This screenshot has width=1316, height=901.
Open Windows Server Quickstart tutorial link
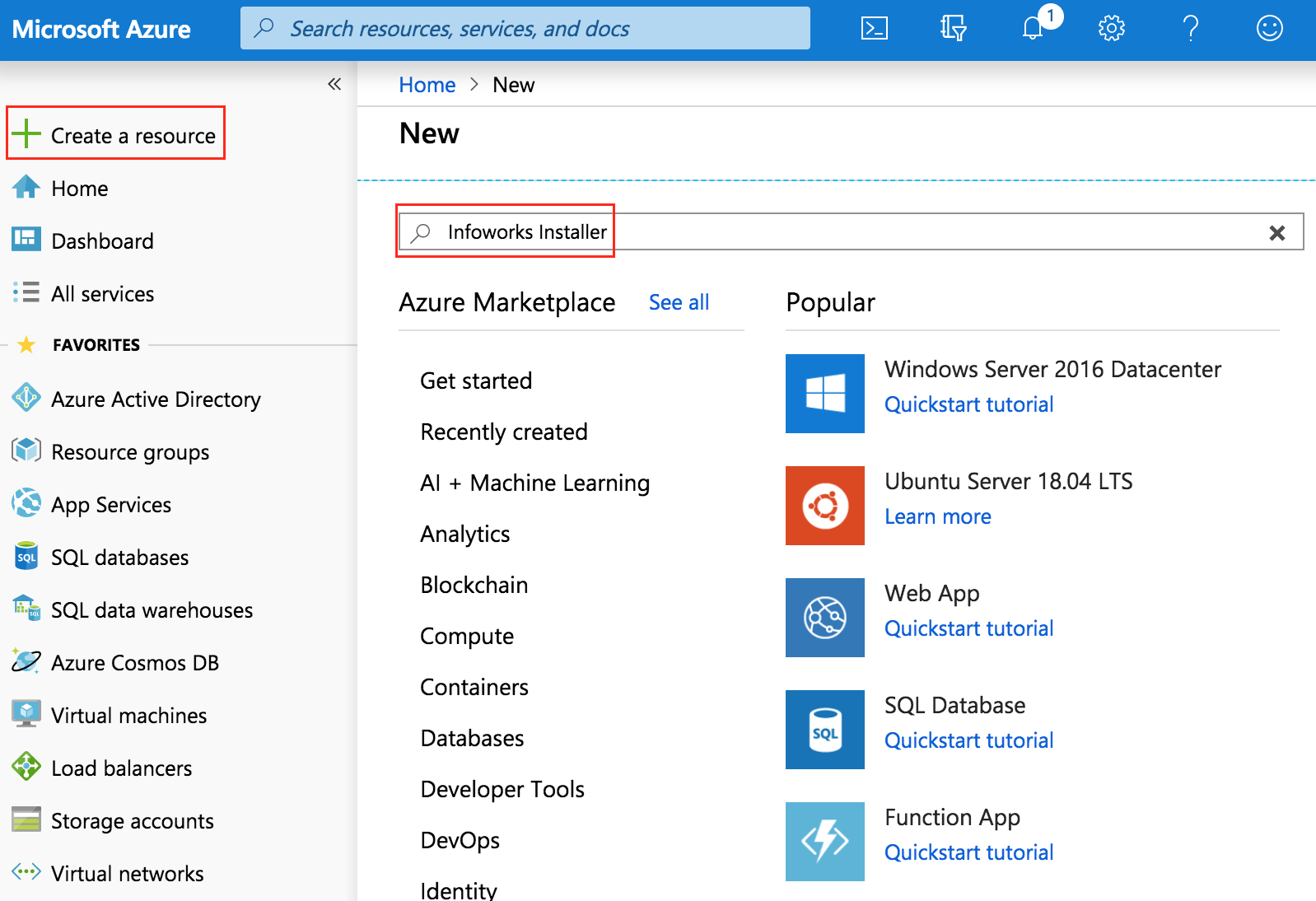(x=969, y=404)
